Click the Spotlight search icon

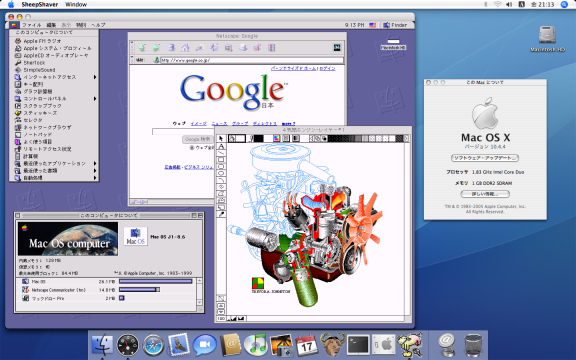click(x=564, y=4)
